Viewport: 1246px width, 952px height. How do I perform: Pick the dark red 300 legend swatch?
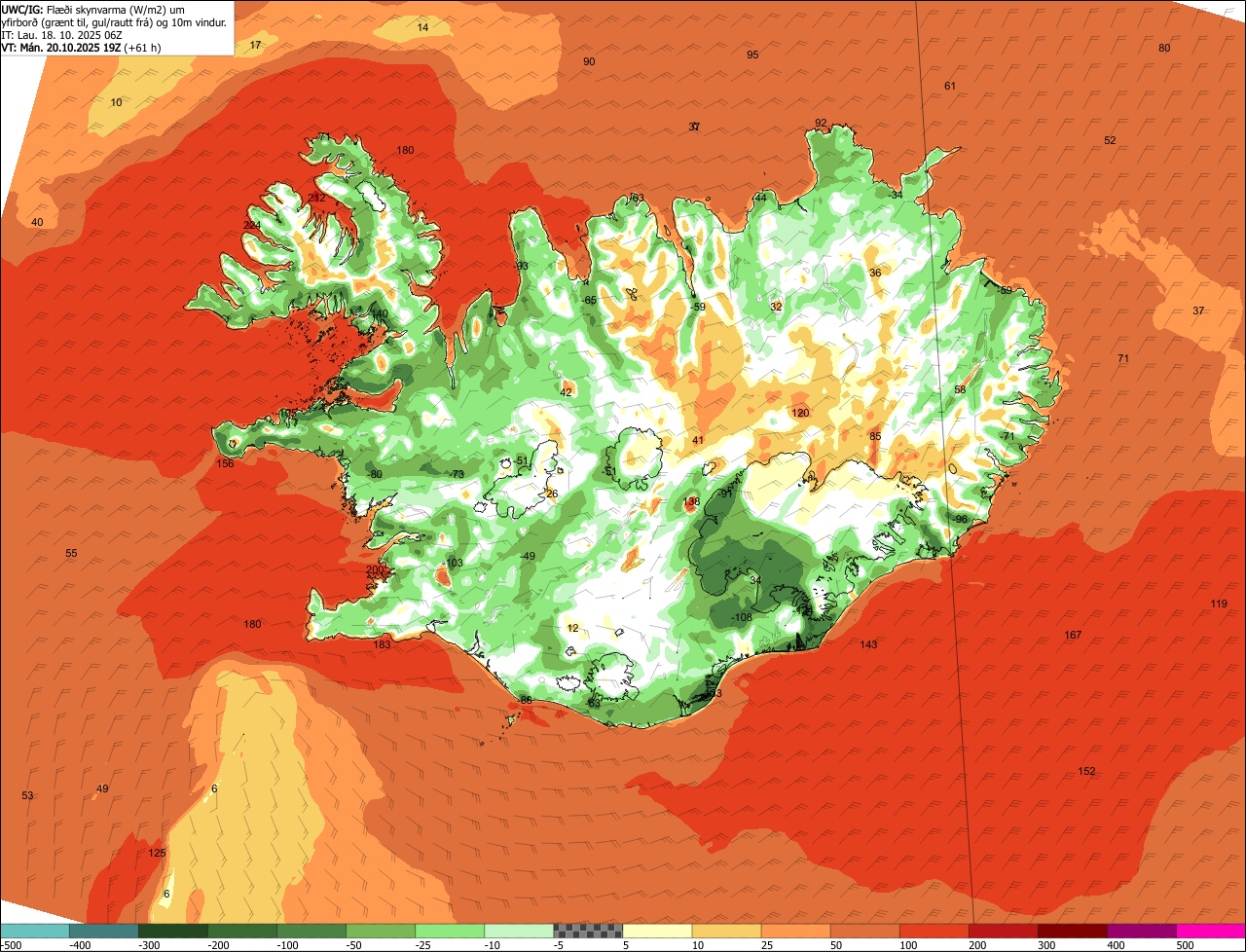1072,931
